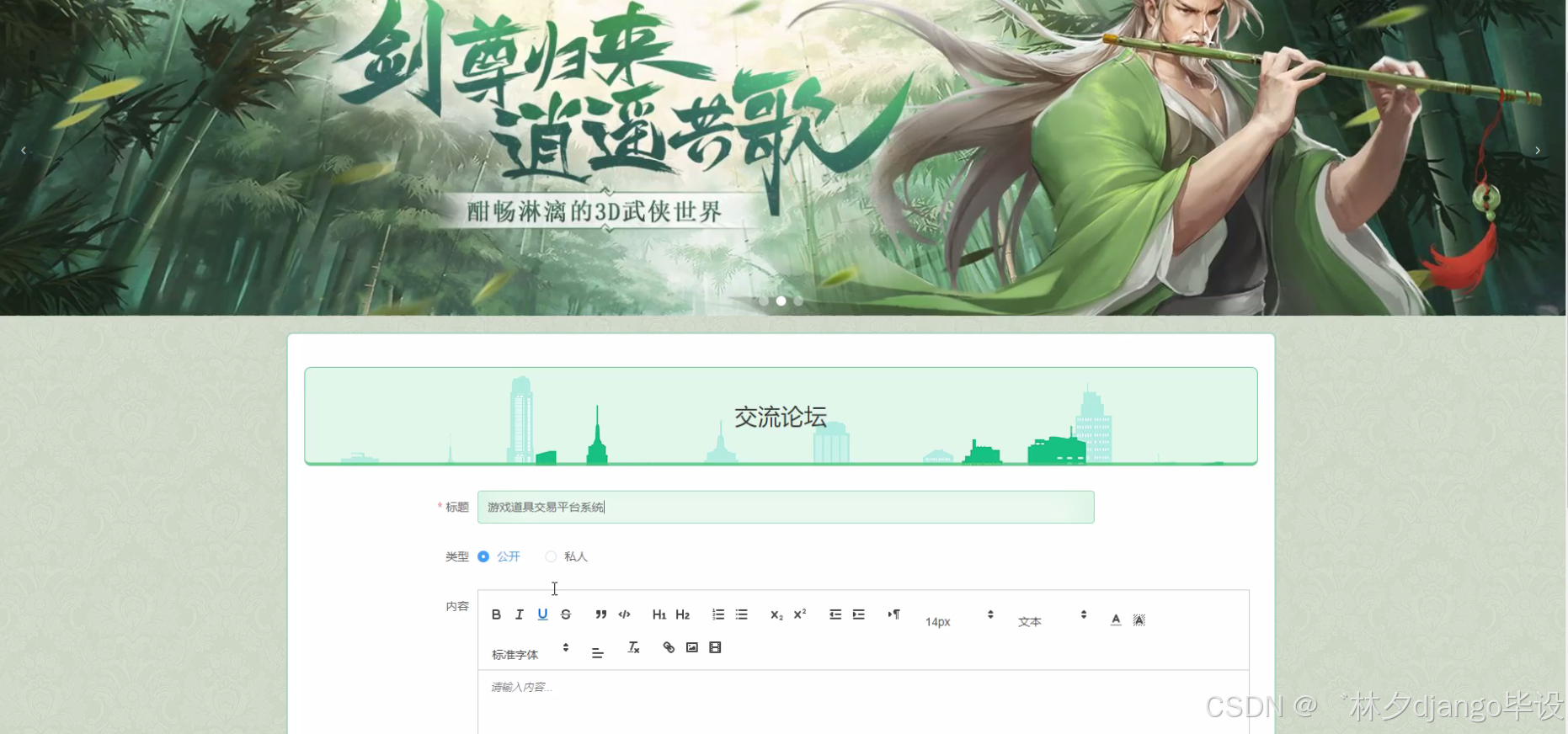Screen dimensions: 1568x734
Task: Apply superscript formatting
Action: [800, 614]
